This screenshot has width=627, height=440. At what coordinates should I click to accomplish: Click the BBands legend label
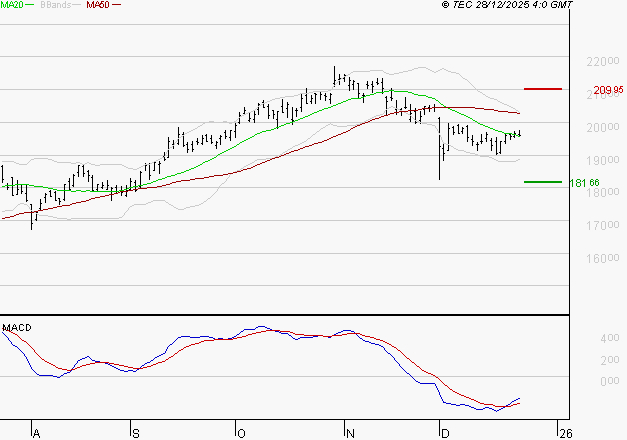pos(56,5)
